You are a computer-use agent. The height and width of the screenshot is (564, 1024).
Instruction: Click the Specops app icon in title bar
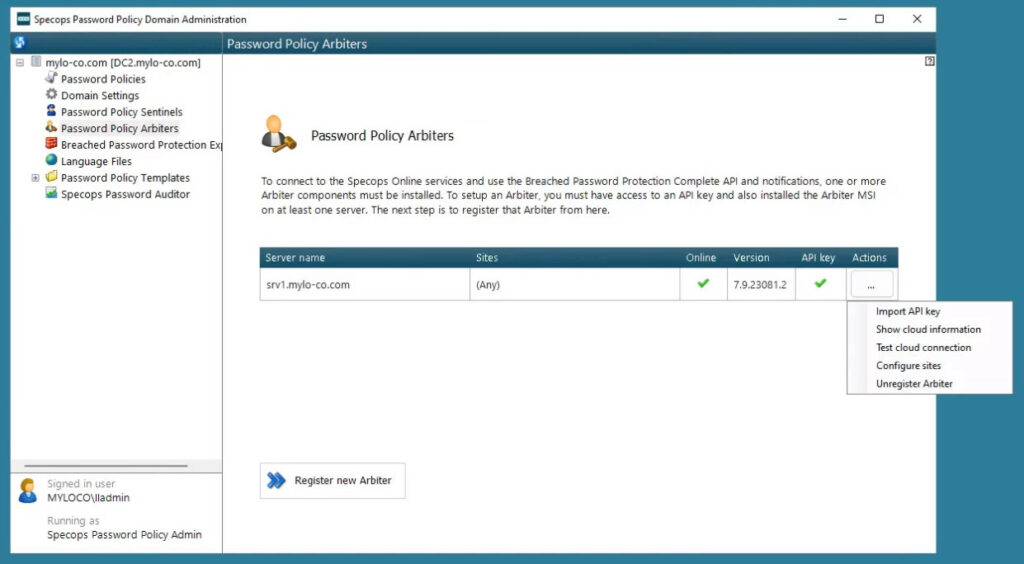(x=23, y=19)
